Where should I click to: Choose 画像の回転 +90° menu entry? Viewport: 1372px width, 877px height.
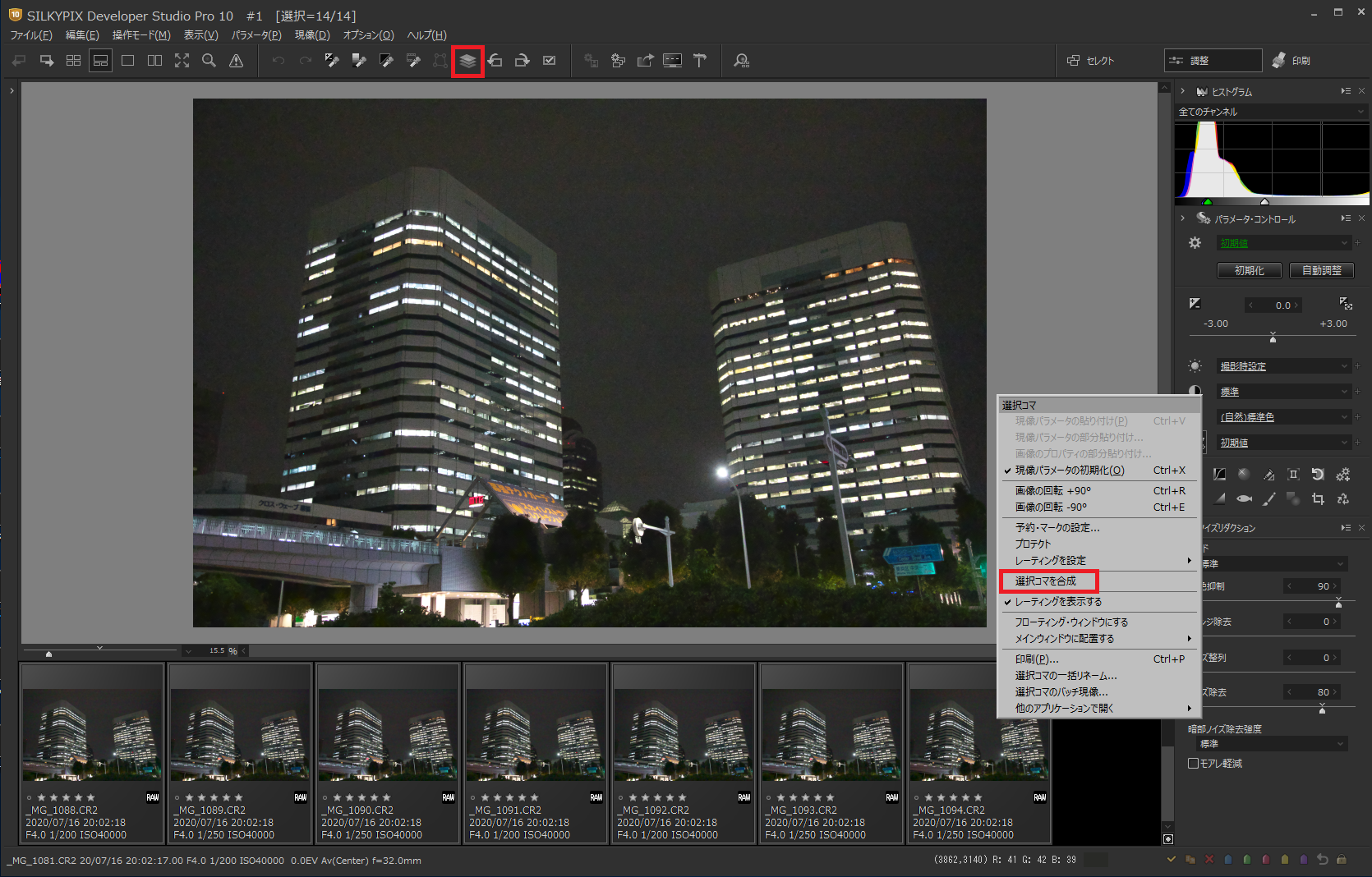pyautogui.click(x=1098, y=491)
